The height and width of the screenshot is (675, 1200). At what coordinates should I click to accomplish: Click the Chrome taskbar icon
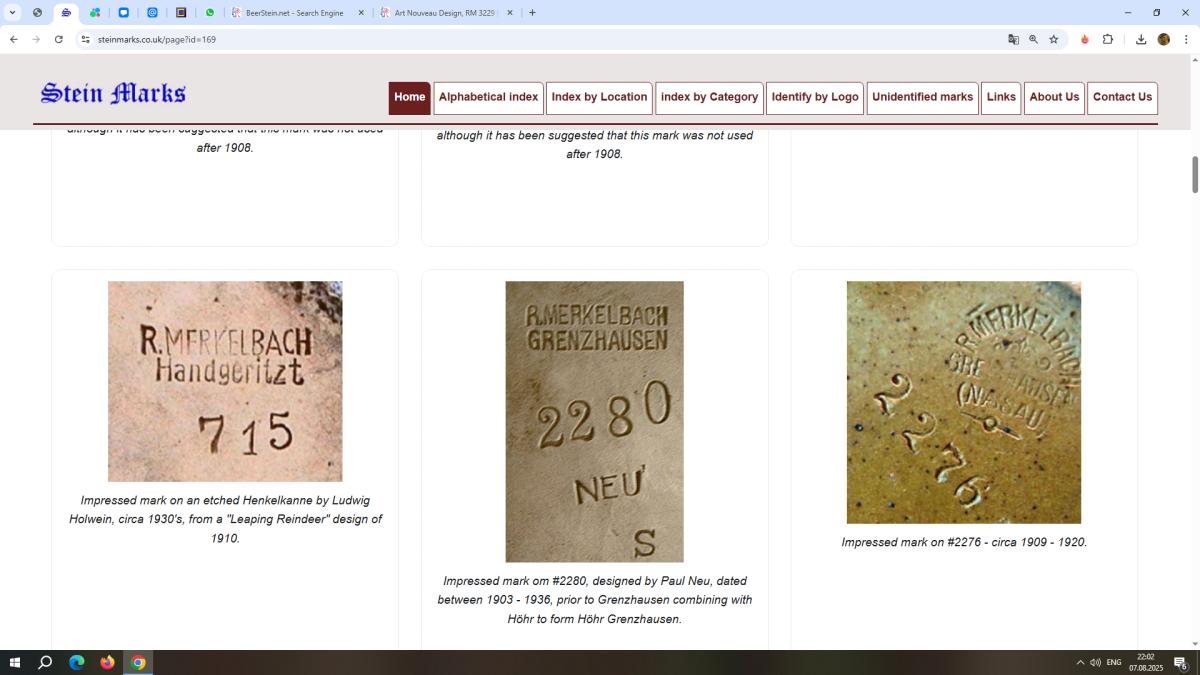pos(138,662)
